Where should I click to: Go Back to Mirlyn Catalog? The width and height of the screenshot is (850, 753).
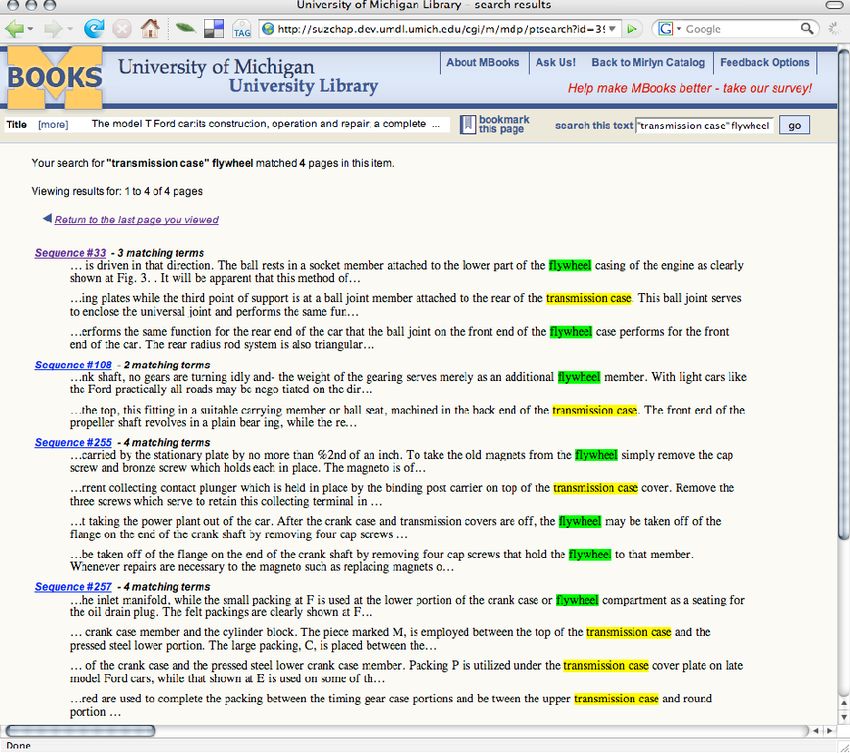click(648, 62)
